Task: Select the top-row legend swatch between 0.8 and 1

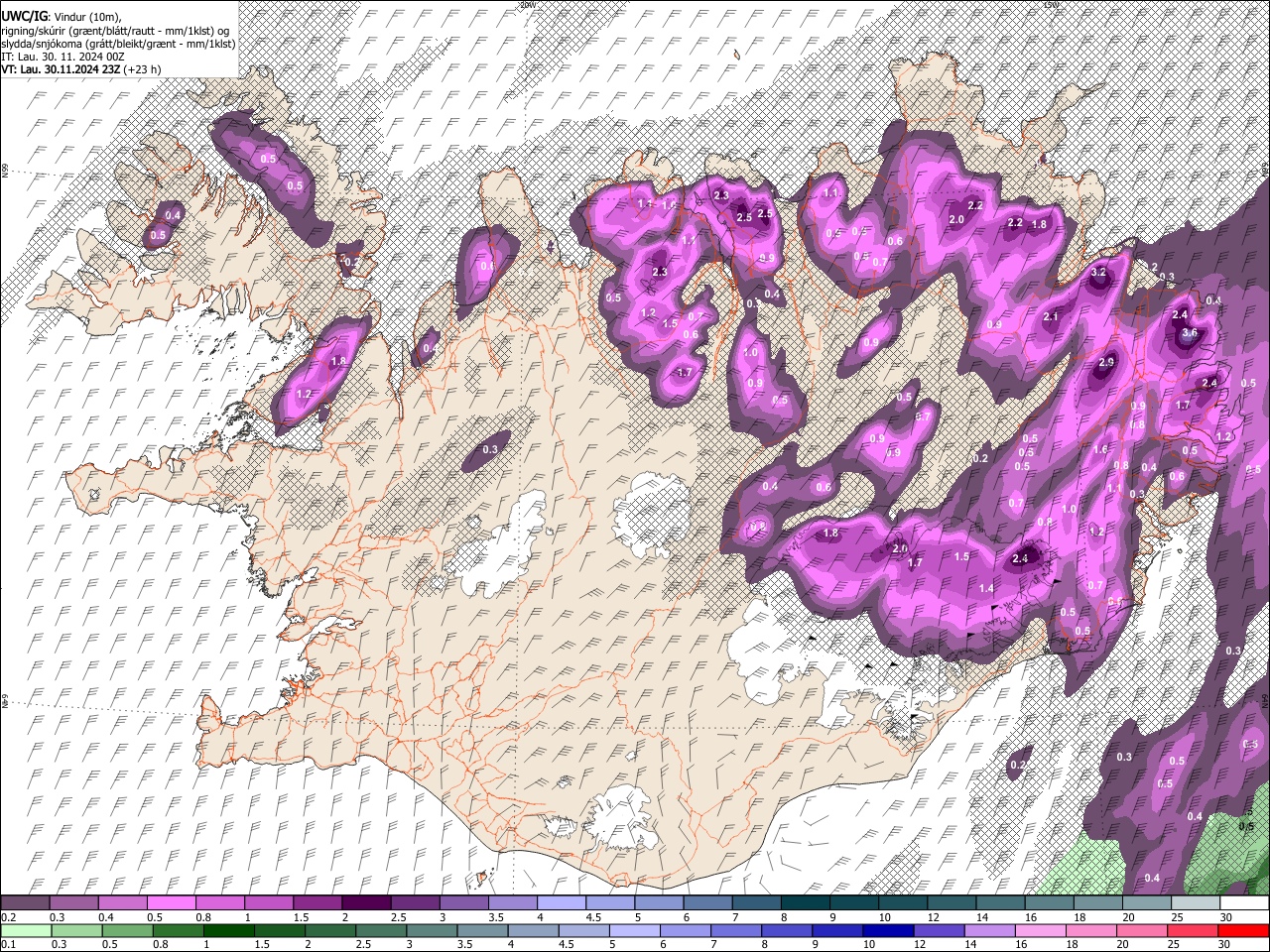Action: [x=219, y=903]
